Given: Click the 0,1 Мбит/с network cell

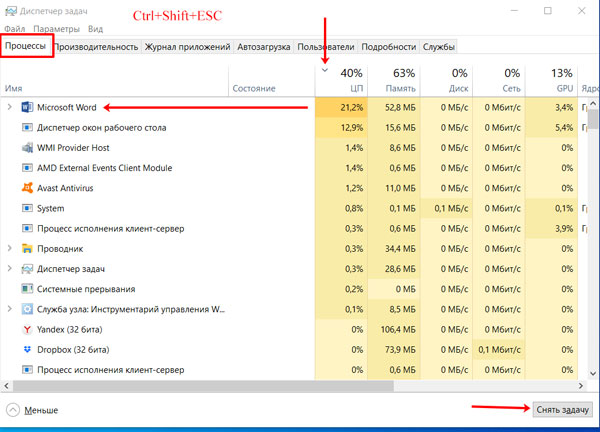Looking at the screenshot, I should click(499, 350).
